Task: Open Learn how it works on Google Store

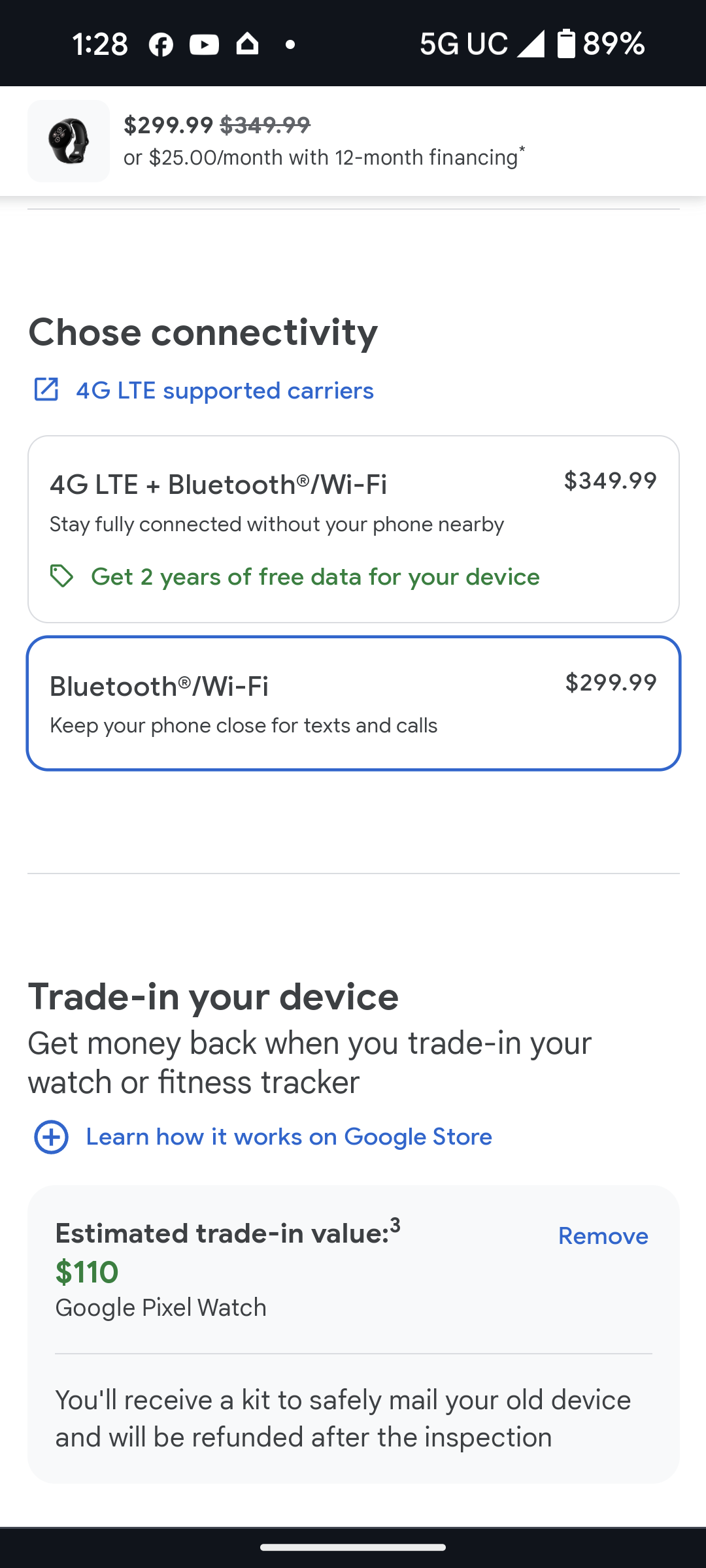Action: [x=289, y=1137]
